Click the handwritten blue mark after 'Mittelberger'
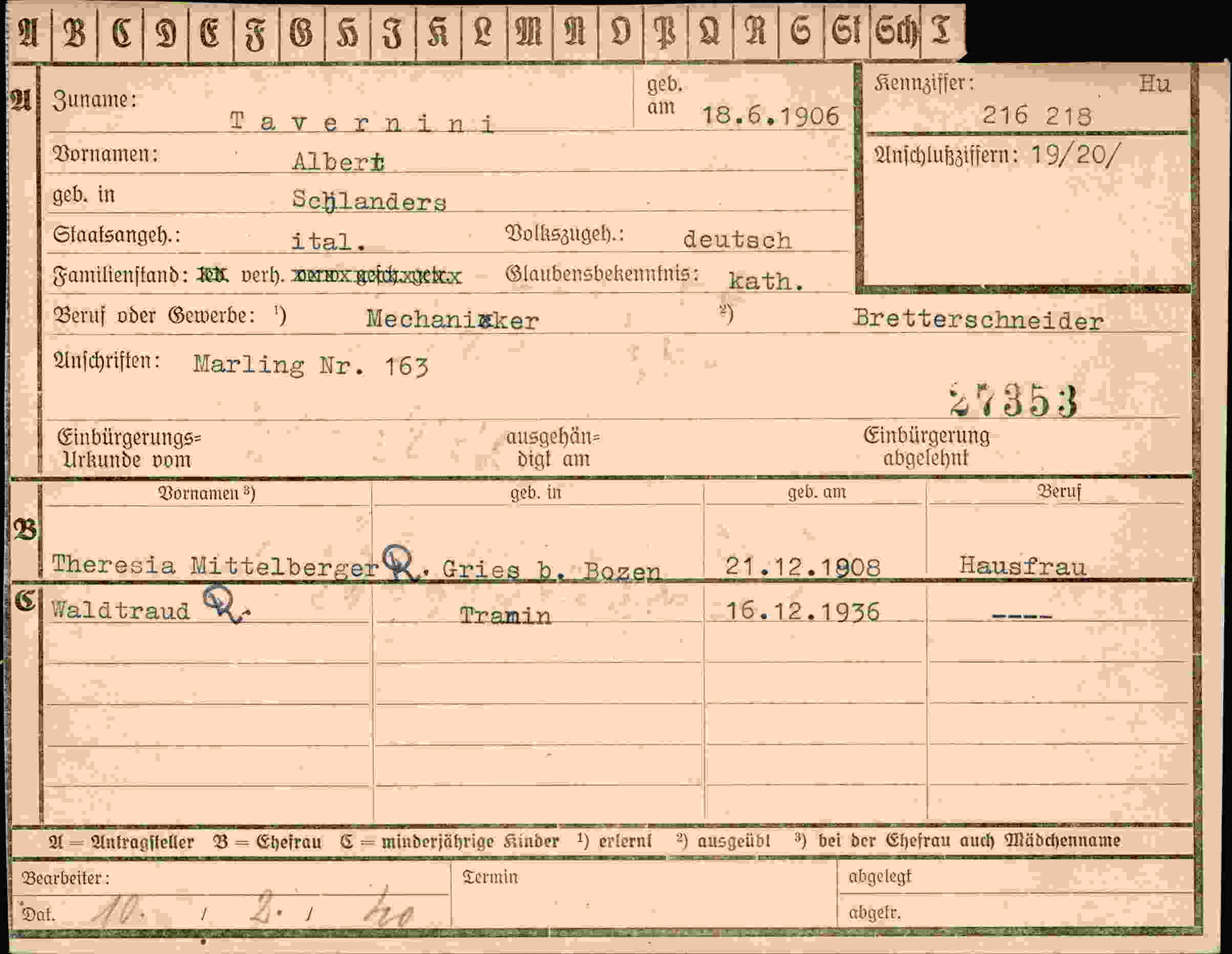1232x954 pixels. click(x=400, y=563)
